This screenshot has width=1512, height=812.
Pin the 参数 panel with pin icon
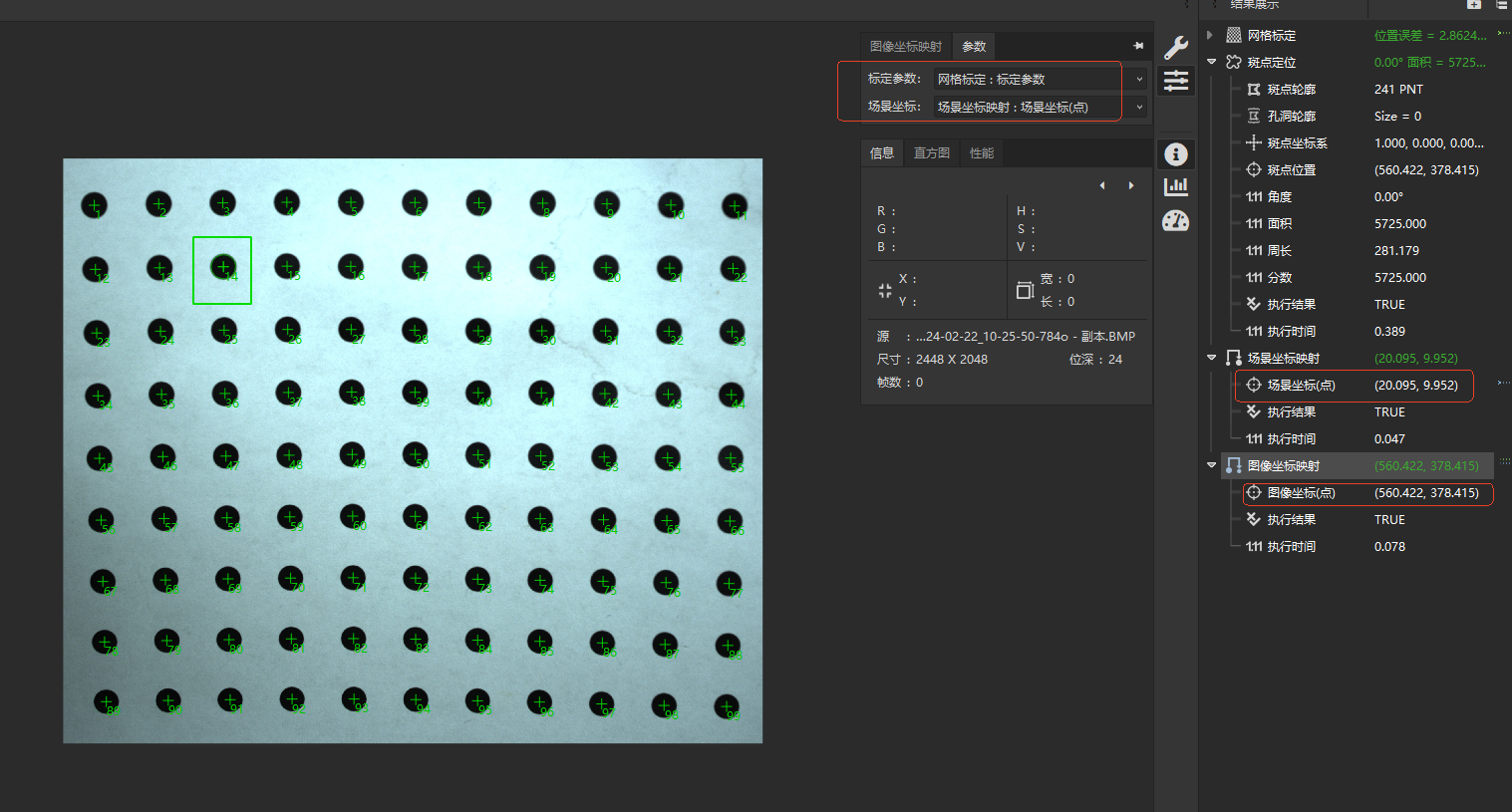tap(1138, 46)
